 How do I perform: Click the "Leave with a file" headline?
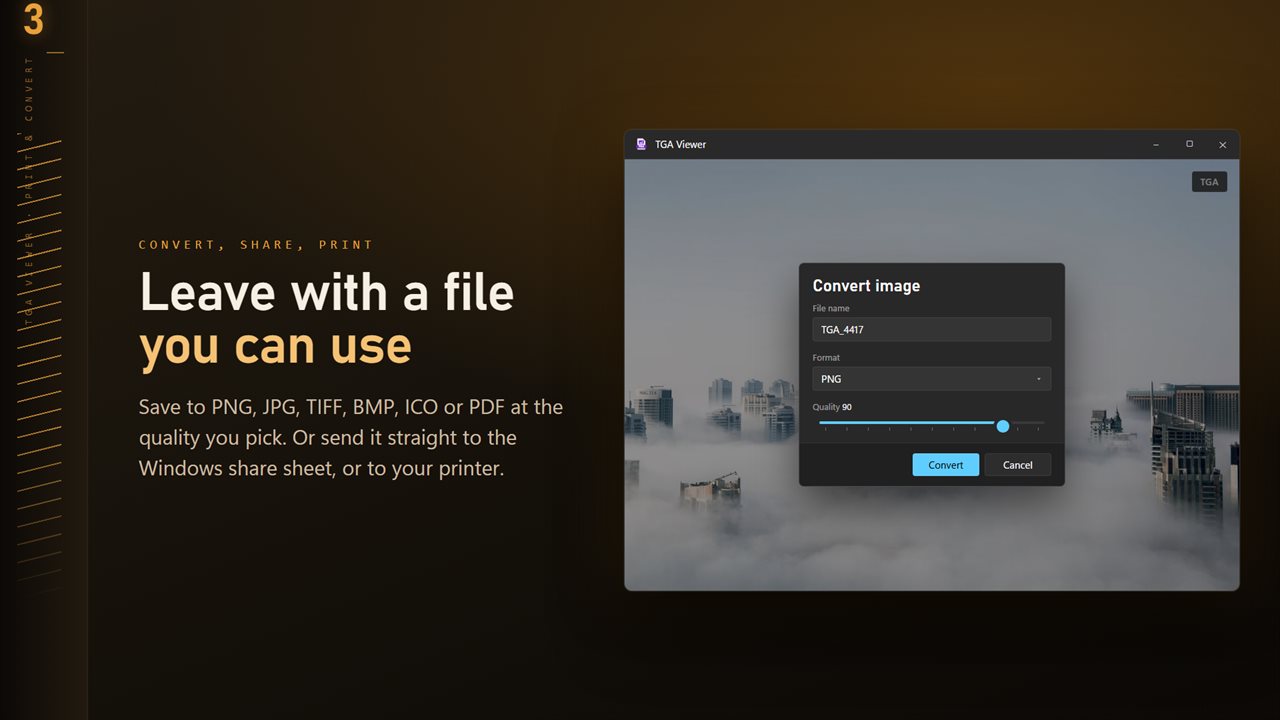[327, 292]
